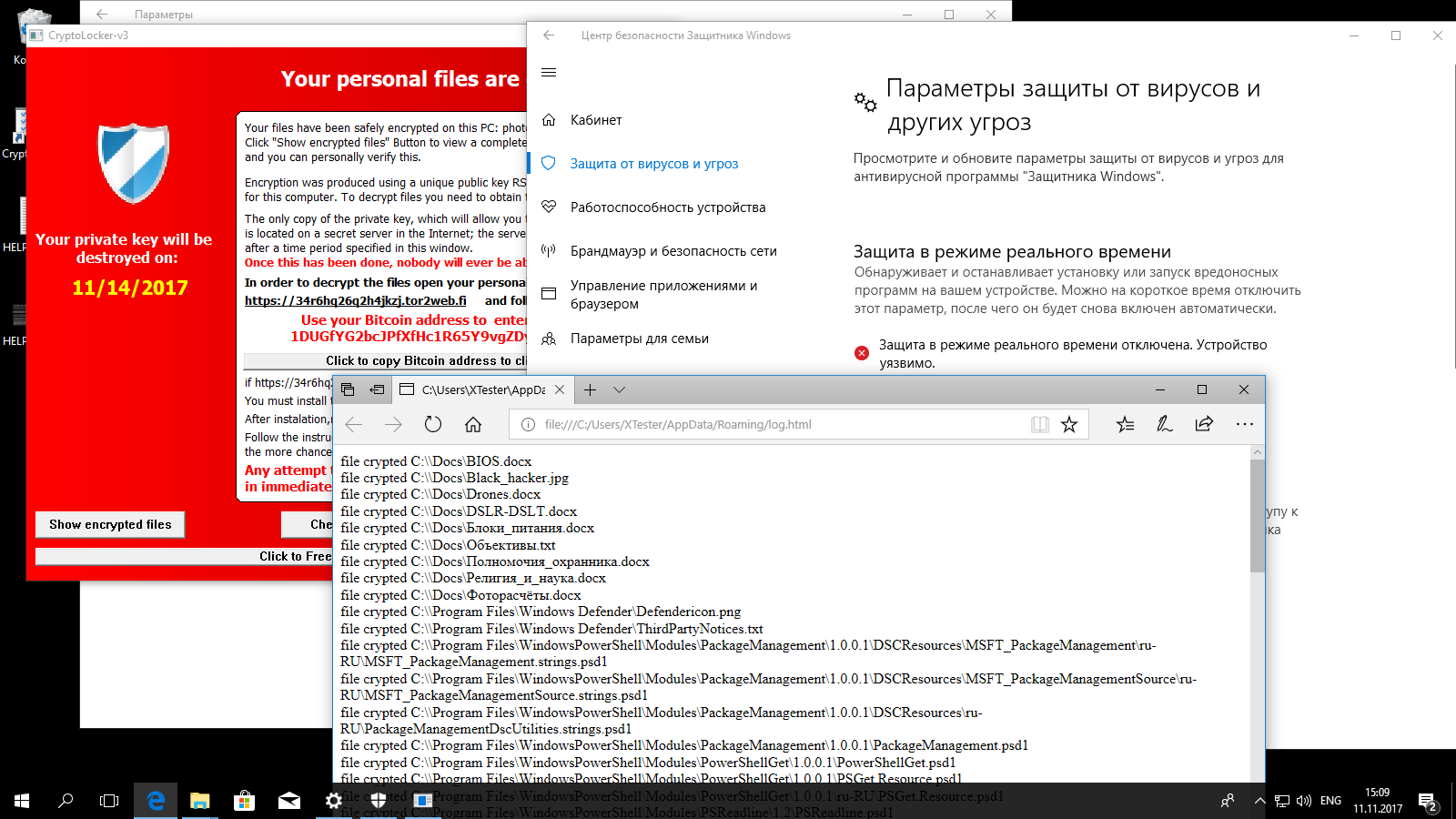Open Mail app from taskbar
This screenshot has width=1456, height=819.
point(288,801)
